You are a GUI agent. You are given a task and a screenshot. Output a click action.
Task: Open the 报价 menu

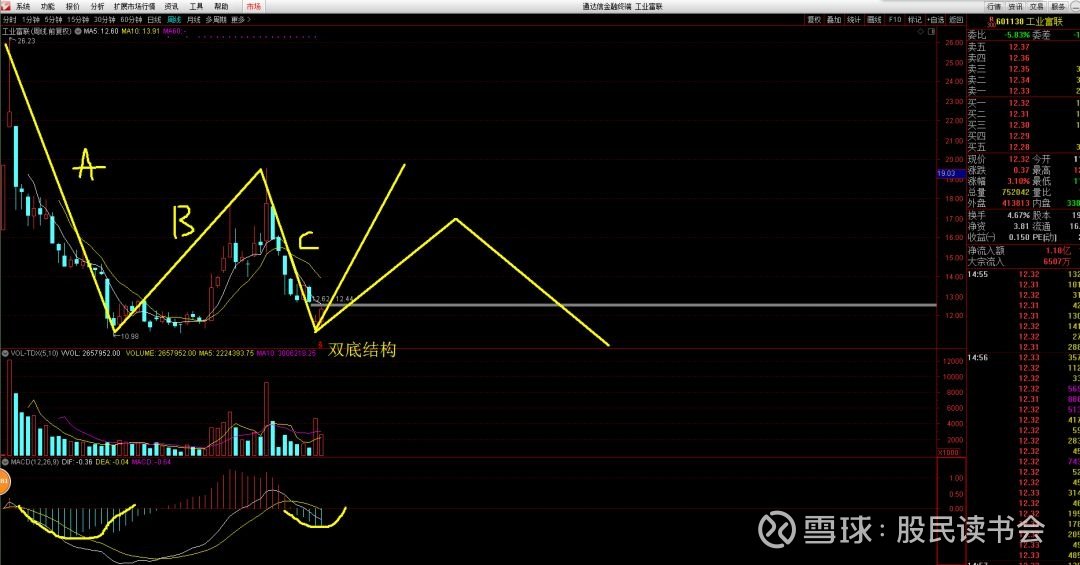[72, 6]
